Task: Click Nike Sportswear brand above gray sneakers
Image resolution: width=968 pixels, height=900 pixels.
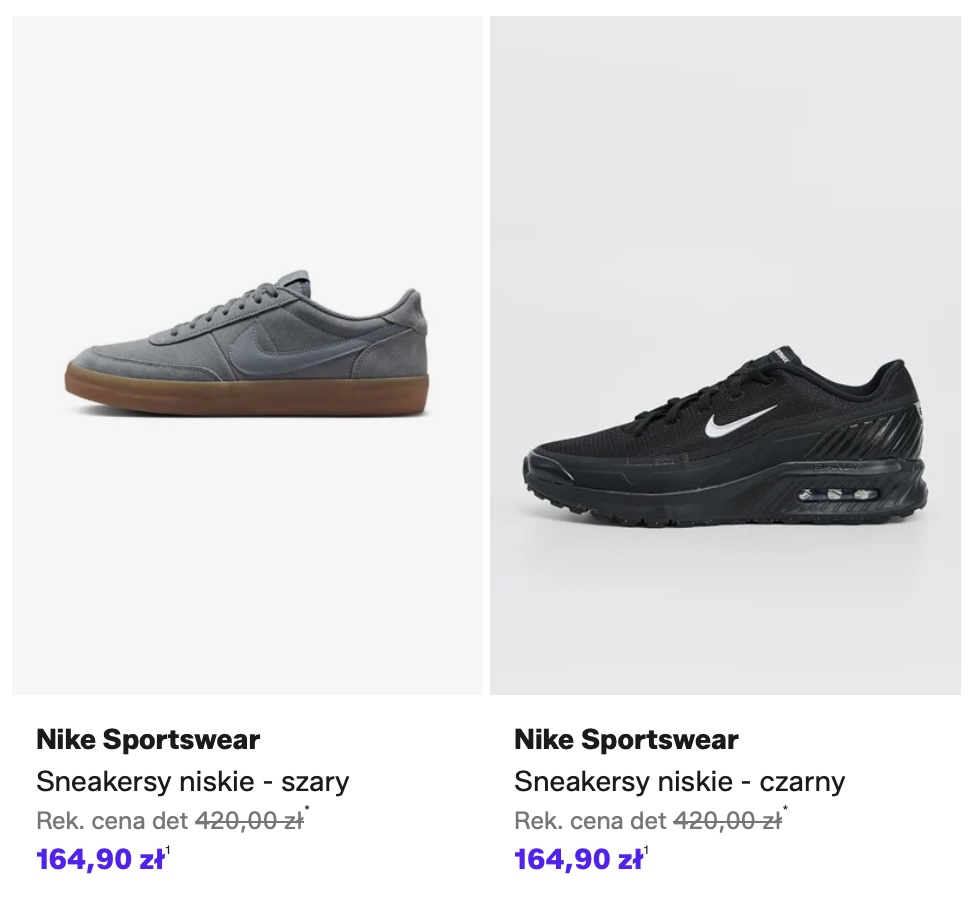Action: (x=148, y=740)
